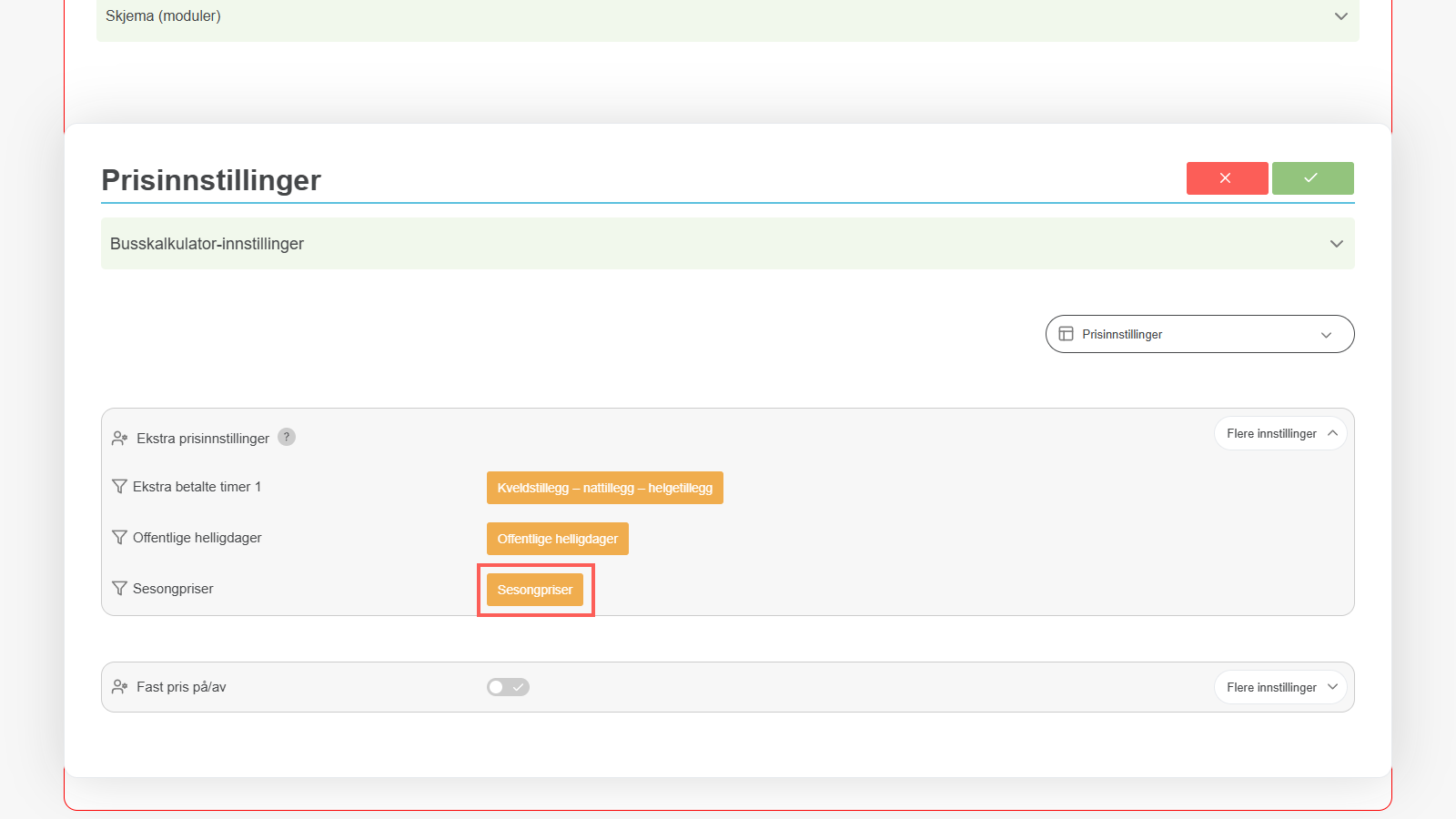1456x819 pixels.
Task: Click user icon beside Fast pris på/av
Action: pos(119,687)
